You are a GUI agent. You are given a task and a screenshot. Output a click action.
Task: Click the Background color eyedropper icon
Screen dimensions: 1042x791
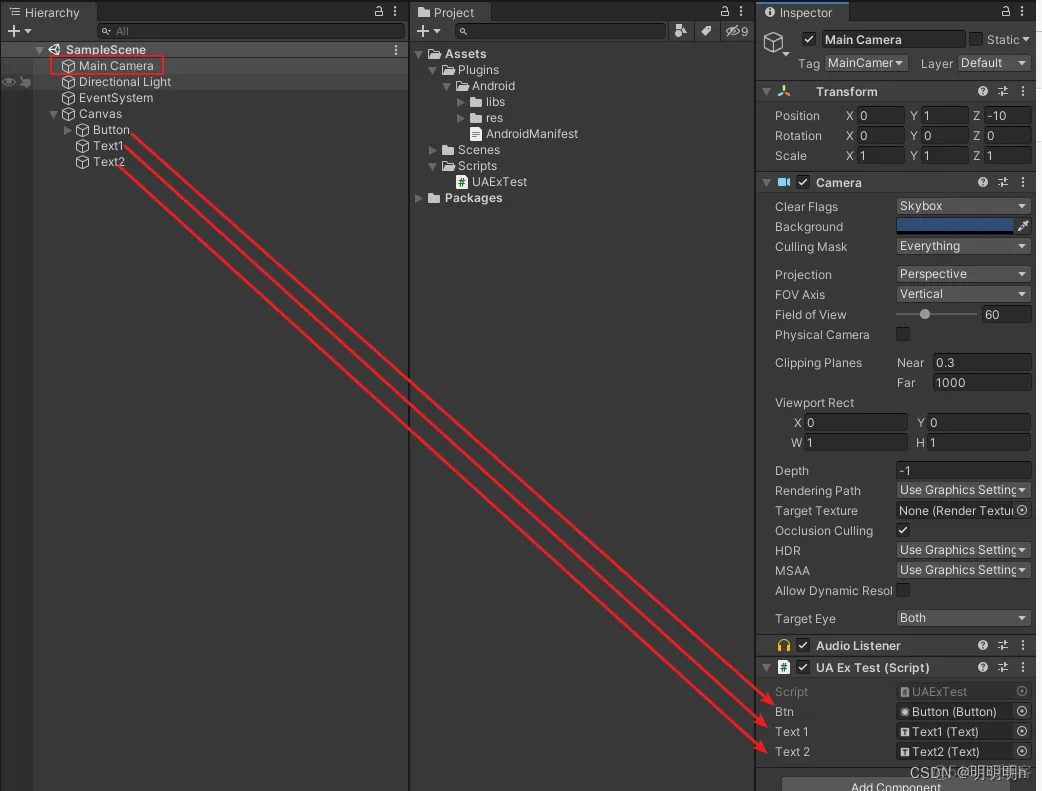(x=1023, y=226)
